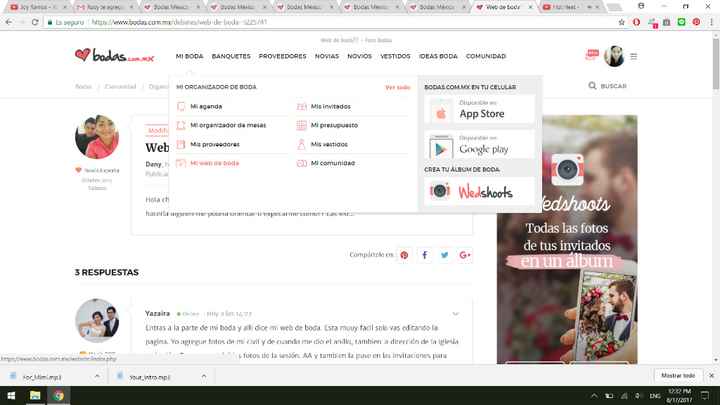This screenshot has height=405, width=720.
Task: Share on Pinterest
Action: tap(404, 255)
